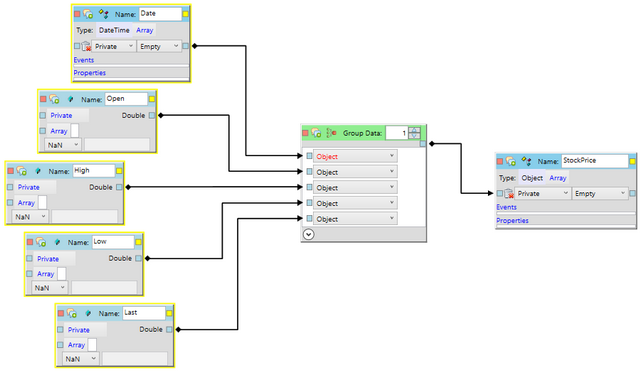640x373 pixels.
Task: Click the Array link in Date block Type row
Action: (x=144, y=30)
